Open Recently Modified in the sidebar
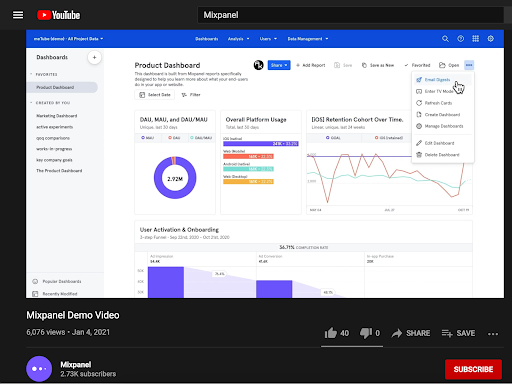Image resolution: width=512 pixels, height=384 pixels. coord(55,294)
